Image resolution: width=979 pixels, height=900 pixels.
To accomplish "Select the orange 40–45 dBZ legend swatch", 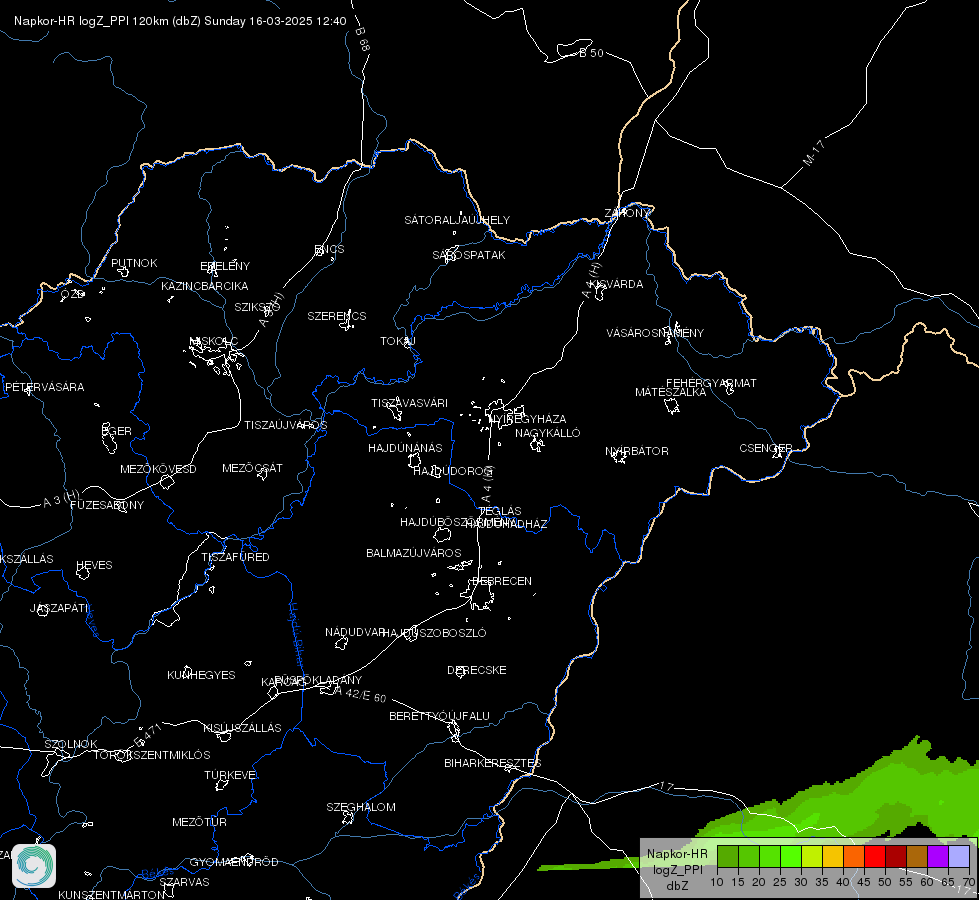I will (x=854, y=857).
